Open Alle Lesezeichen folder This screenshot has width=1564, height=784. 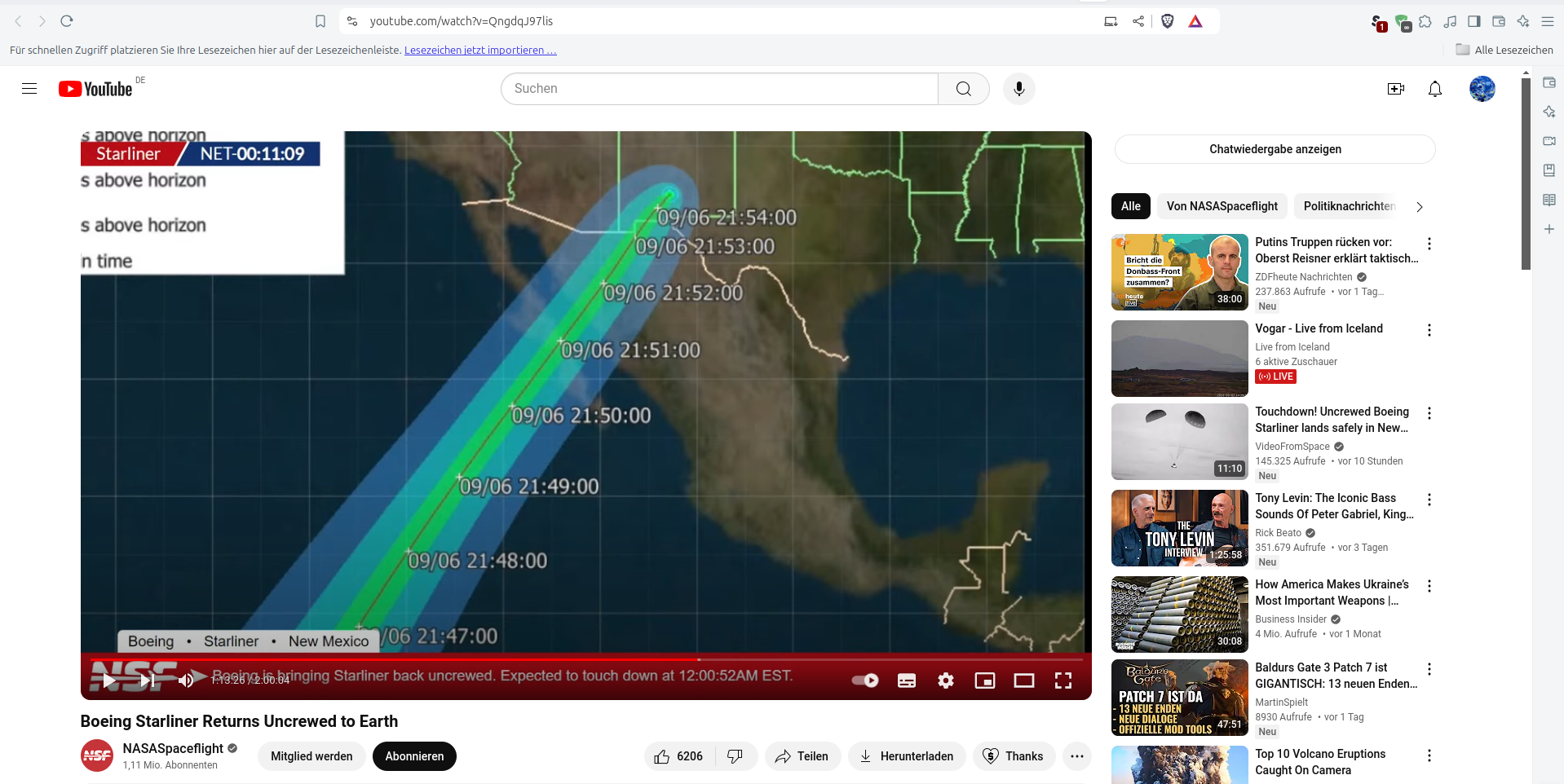(1504, 50)
